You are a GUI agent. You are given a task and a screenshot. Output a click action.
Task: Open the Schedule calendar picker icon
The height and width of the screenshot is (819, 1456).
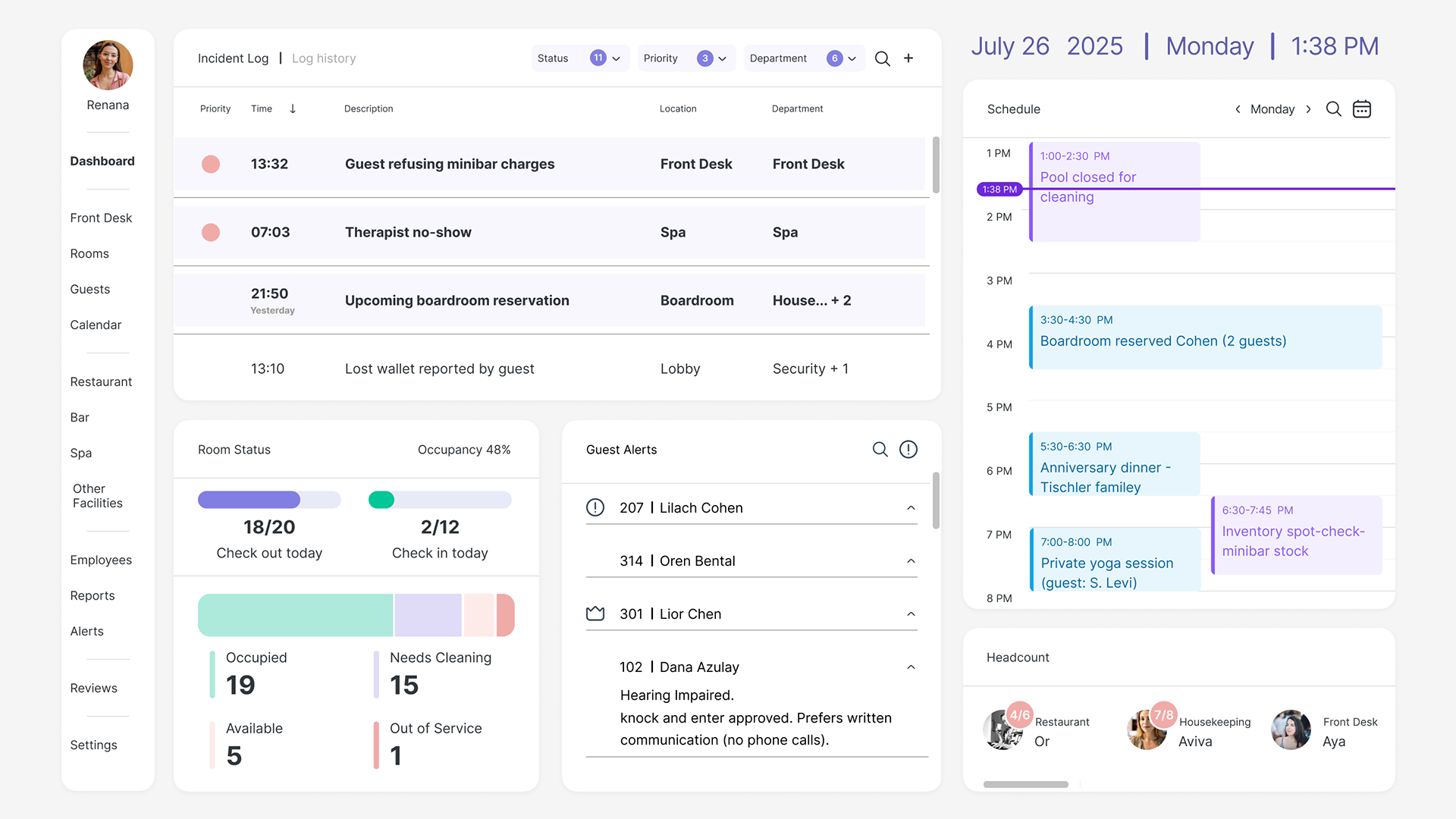coord(1362,109)
